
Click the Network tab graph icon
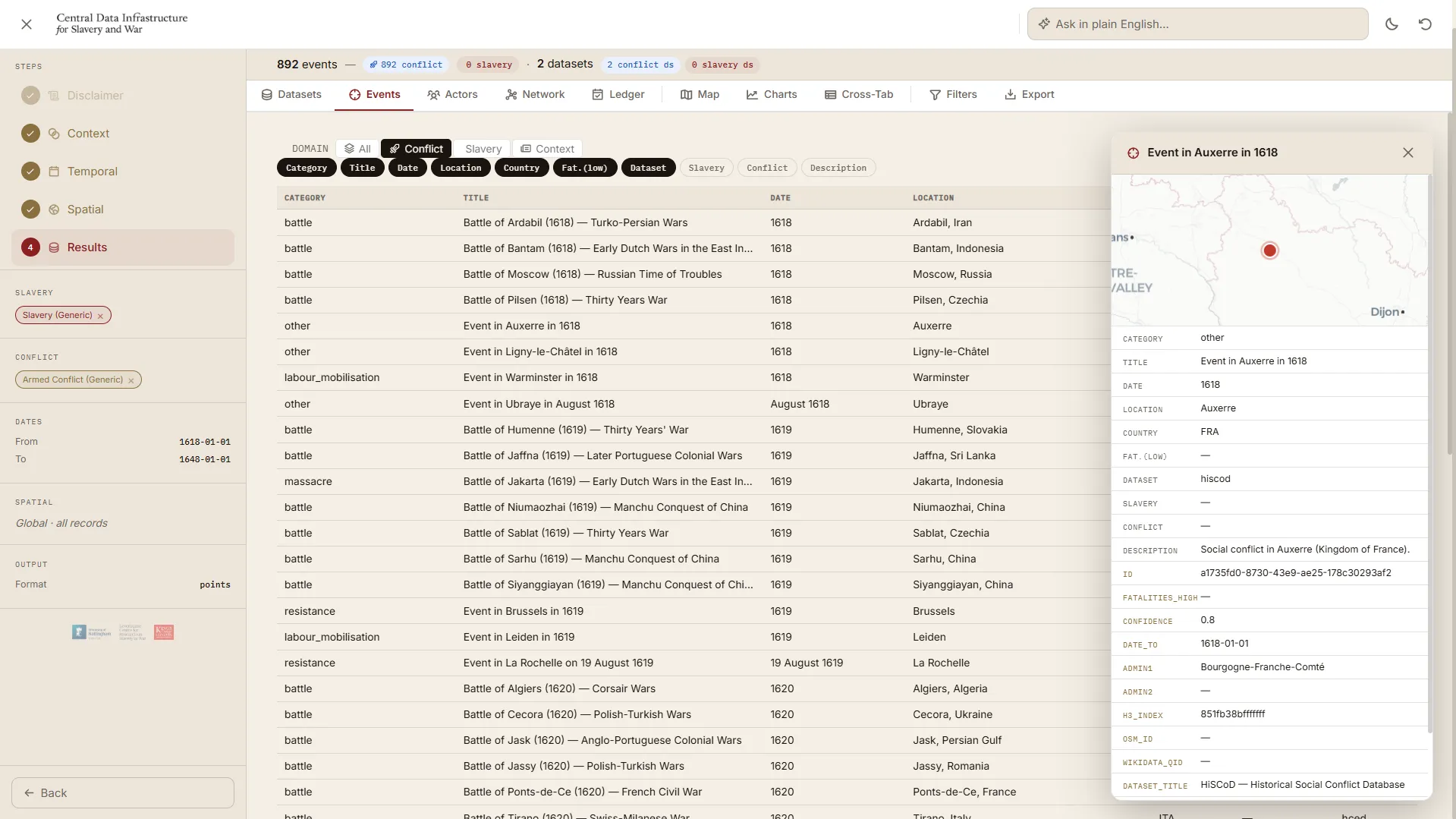pos(511,95)
